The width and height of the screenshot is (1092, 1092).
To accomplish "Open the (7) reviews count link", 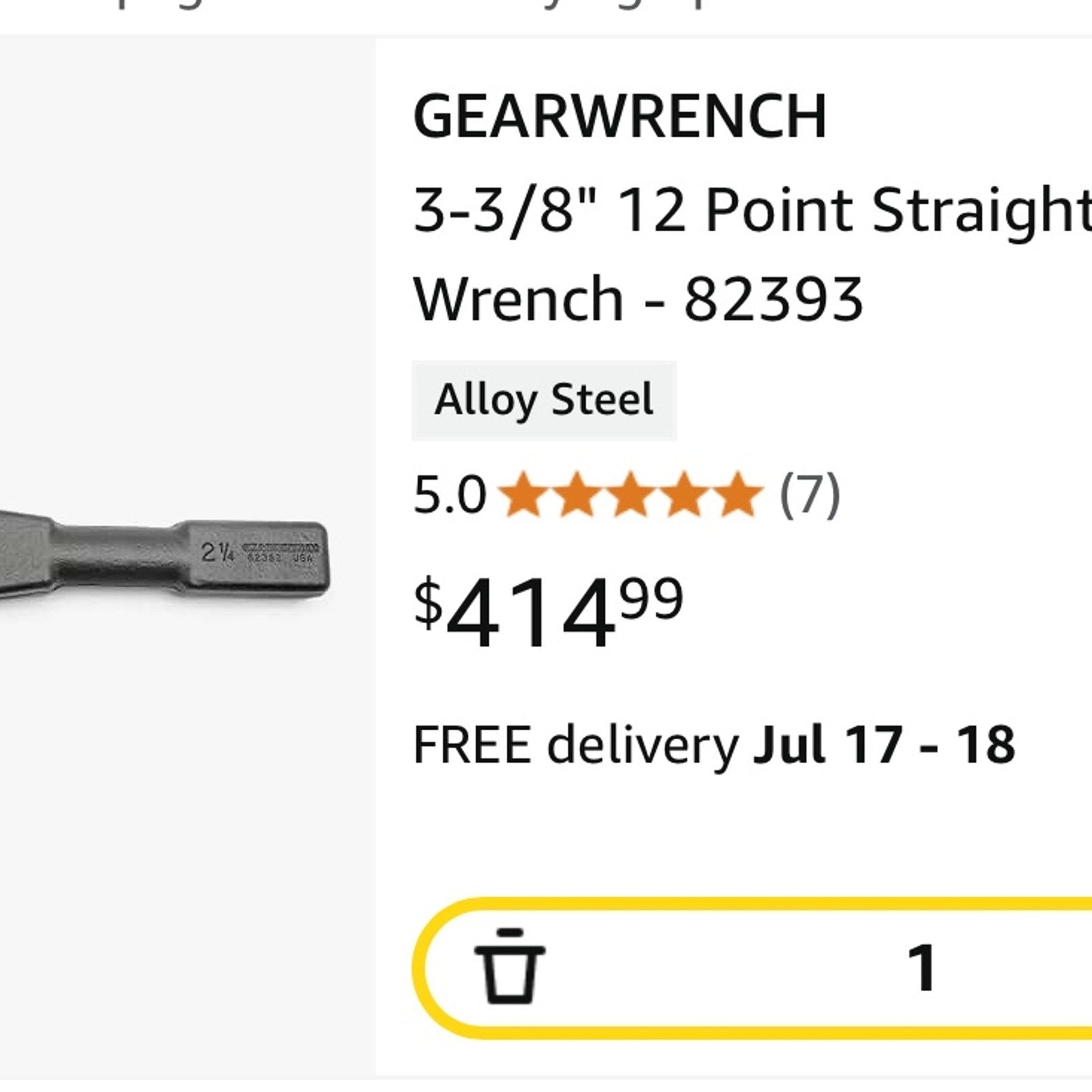I will click(809, 495).
